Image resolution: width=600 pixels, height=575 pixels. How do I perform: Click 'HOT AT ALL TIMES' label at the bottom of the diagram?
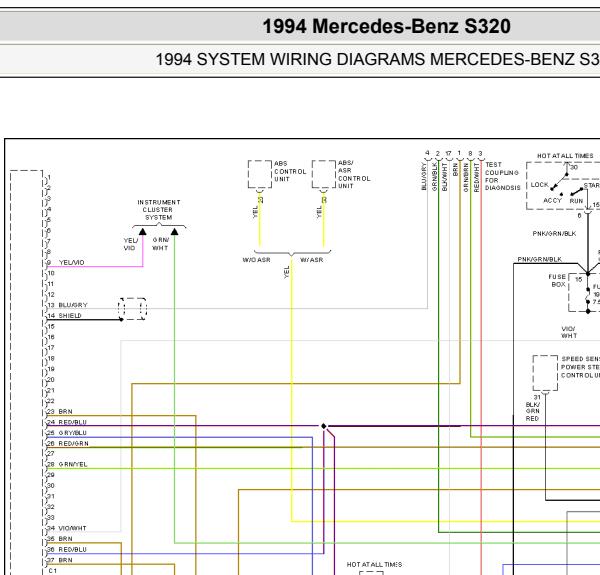tap(374, 565)
